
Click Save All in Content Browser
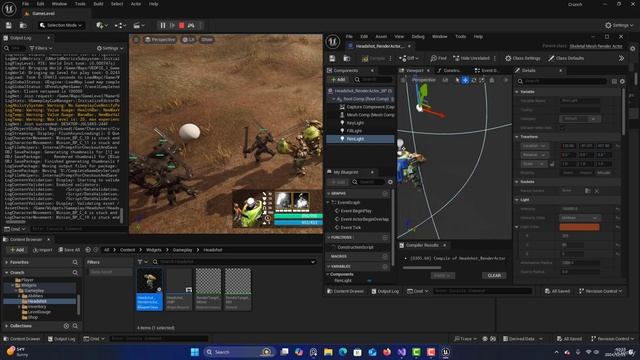(69, 250)
